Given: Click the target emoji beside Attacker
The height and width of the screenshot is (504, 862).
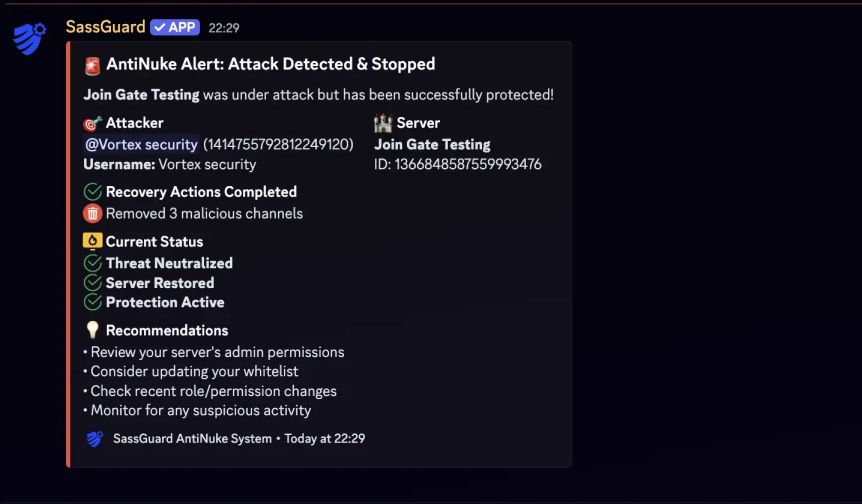Looking at the screenshot, I should coord(93,123).
